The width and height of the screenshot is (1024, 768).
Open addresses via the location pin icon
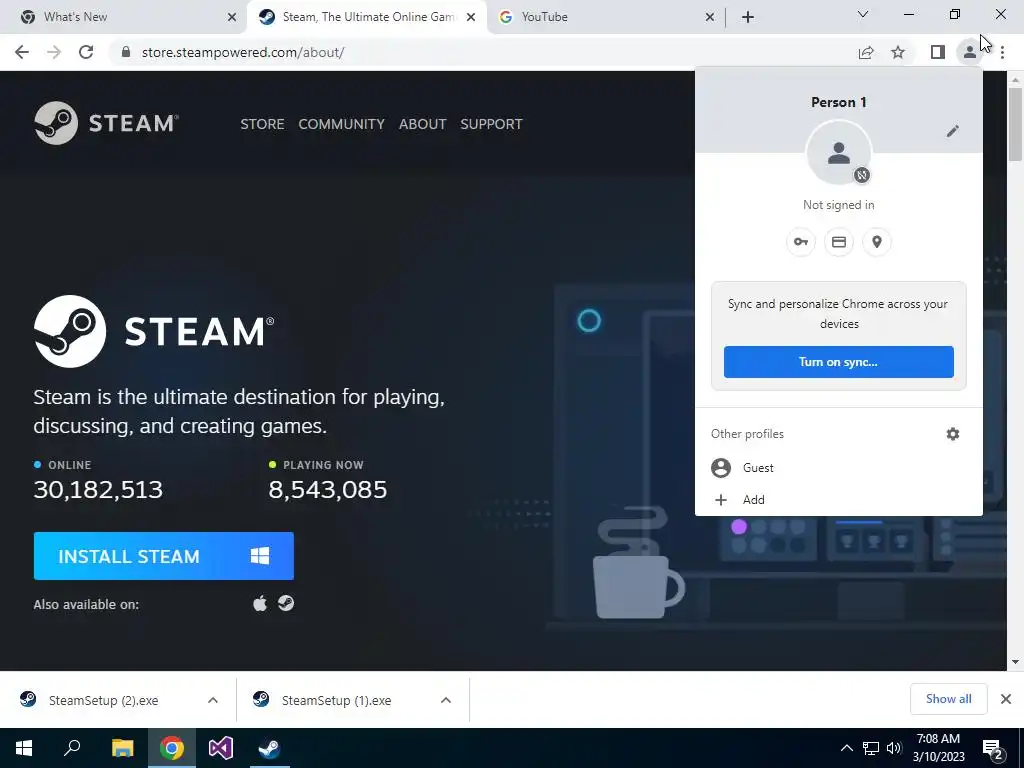pos(877,242)
